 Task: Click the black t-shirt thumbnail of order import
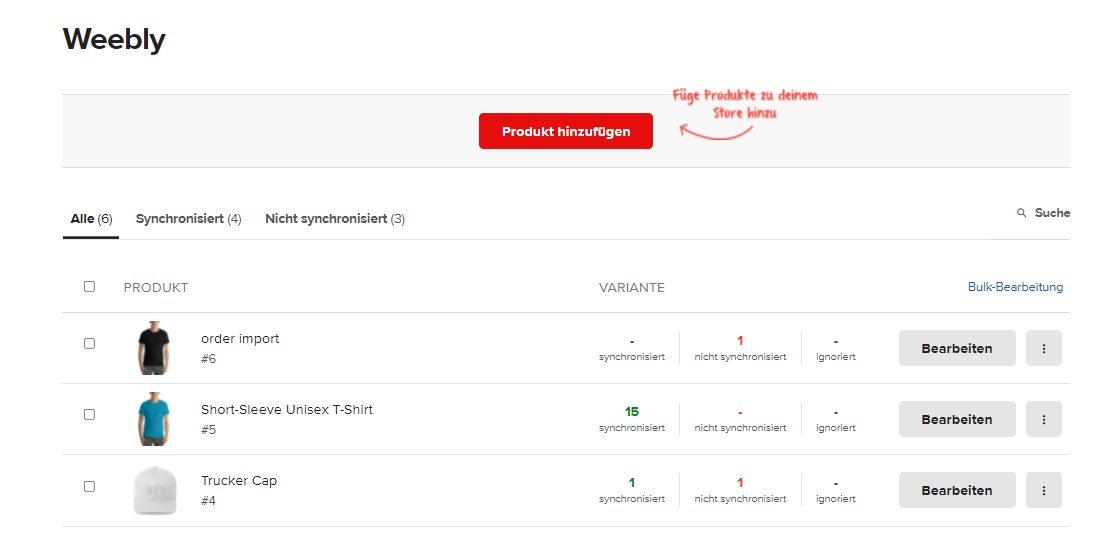click(153, 348)
